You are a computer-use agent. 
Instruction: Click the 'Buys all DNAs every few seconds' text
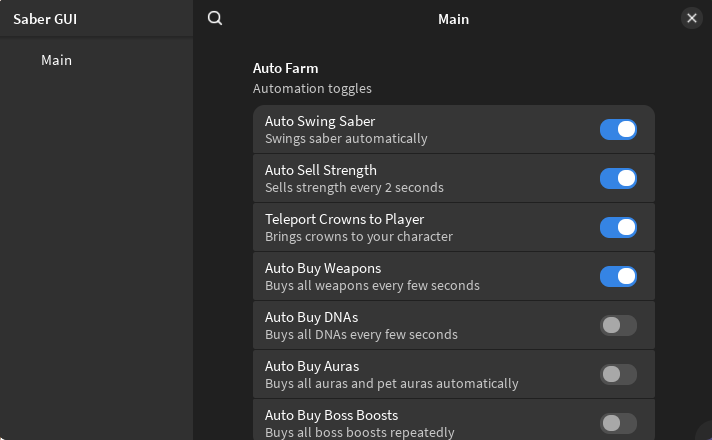pyautogui.click(x=361, y=334)
